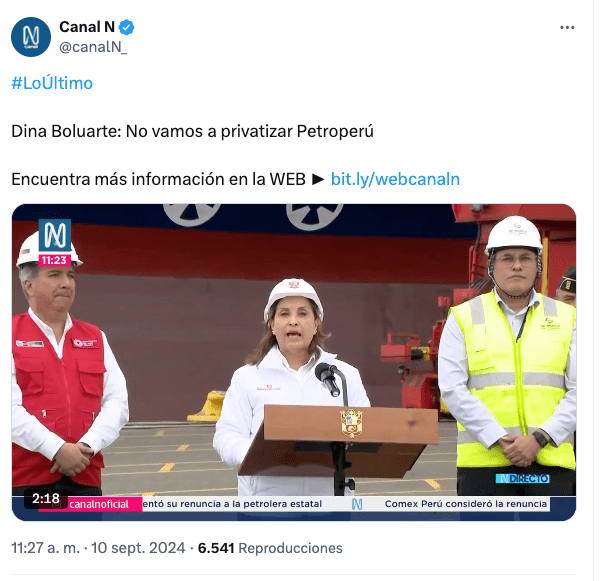Click the blue verified badge
Viewport: 599px width, 581px height.
[126, 28]
